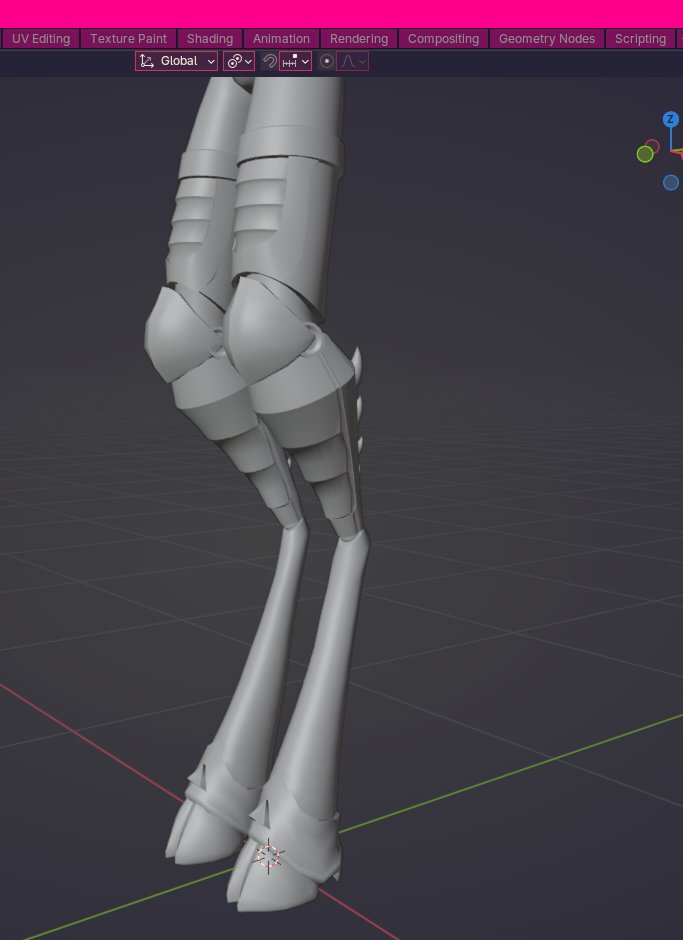The image size is (683, 940).
Task: Open the snapping options dropdown
Action: tap(296, 61)
